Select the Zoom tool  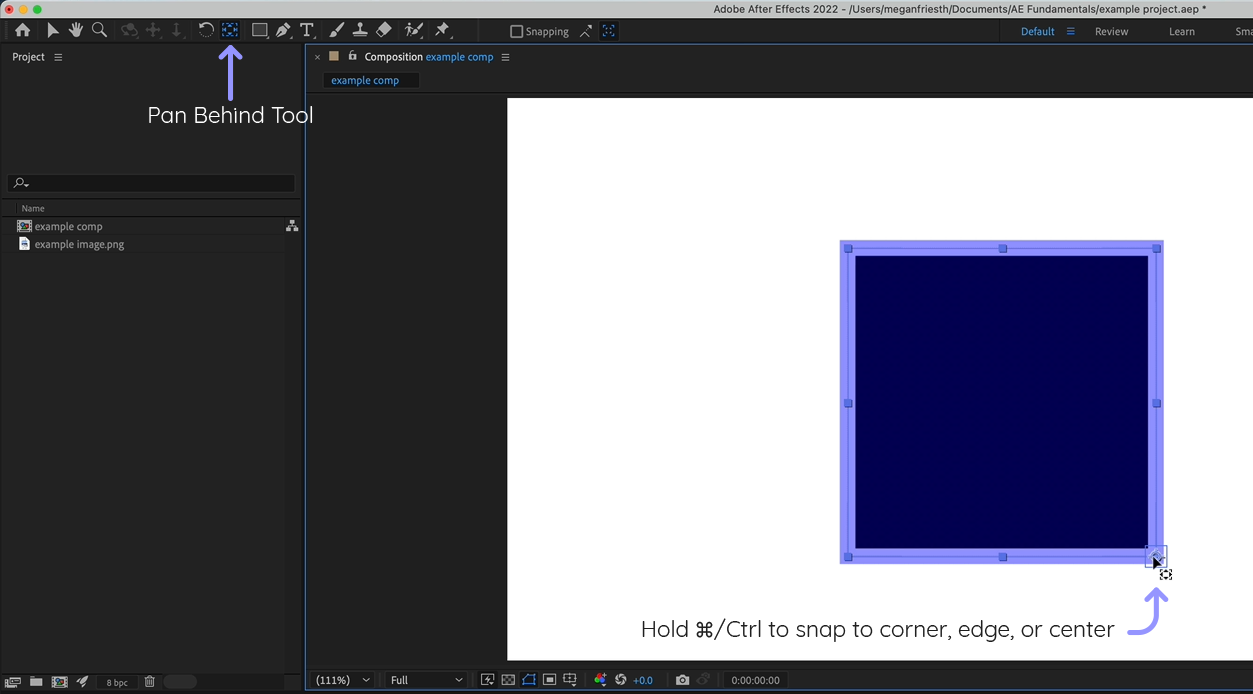point(99,30)
